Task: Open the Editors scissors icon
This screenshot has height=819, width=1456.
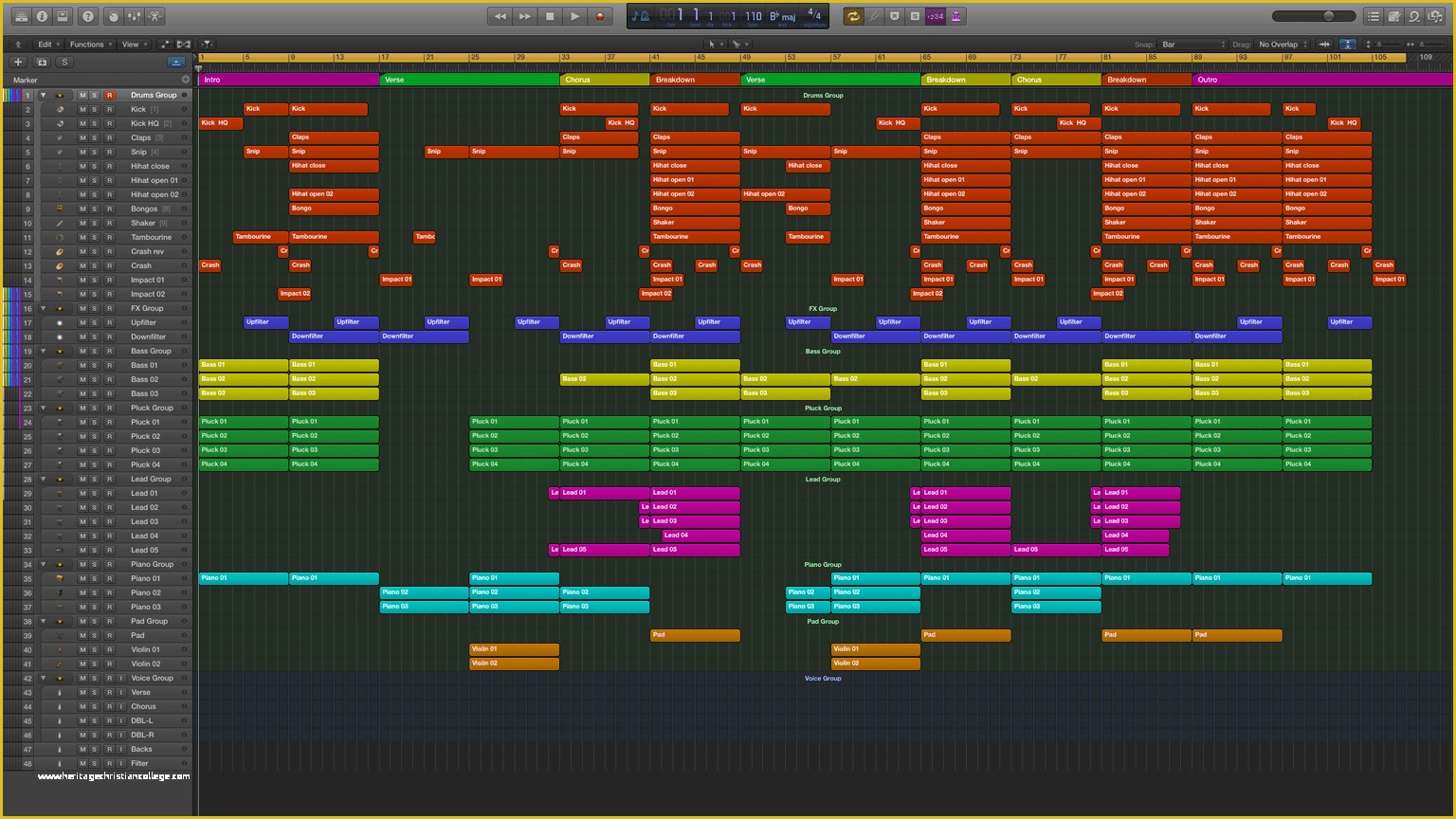Action: click(155, 16)
